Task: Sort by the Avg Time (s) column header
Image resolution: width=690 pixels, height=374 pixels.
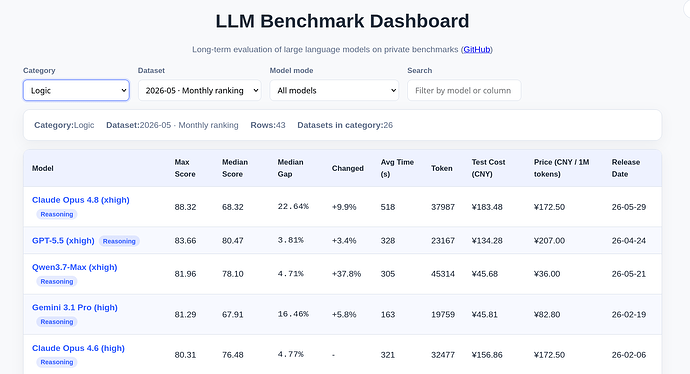Action: (x=397, y=168)
